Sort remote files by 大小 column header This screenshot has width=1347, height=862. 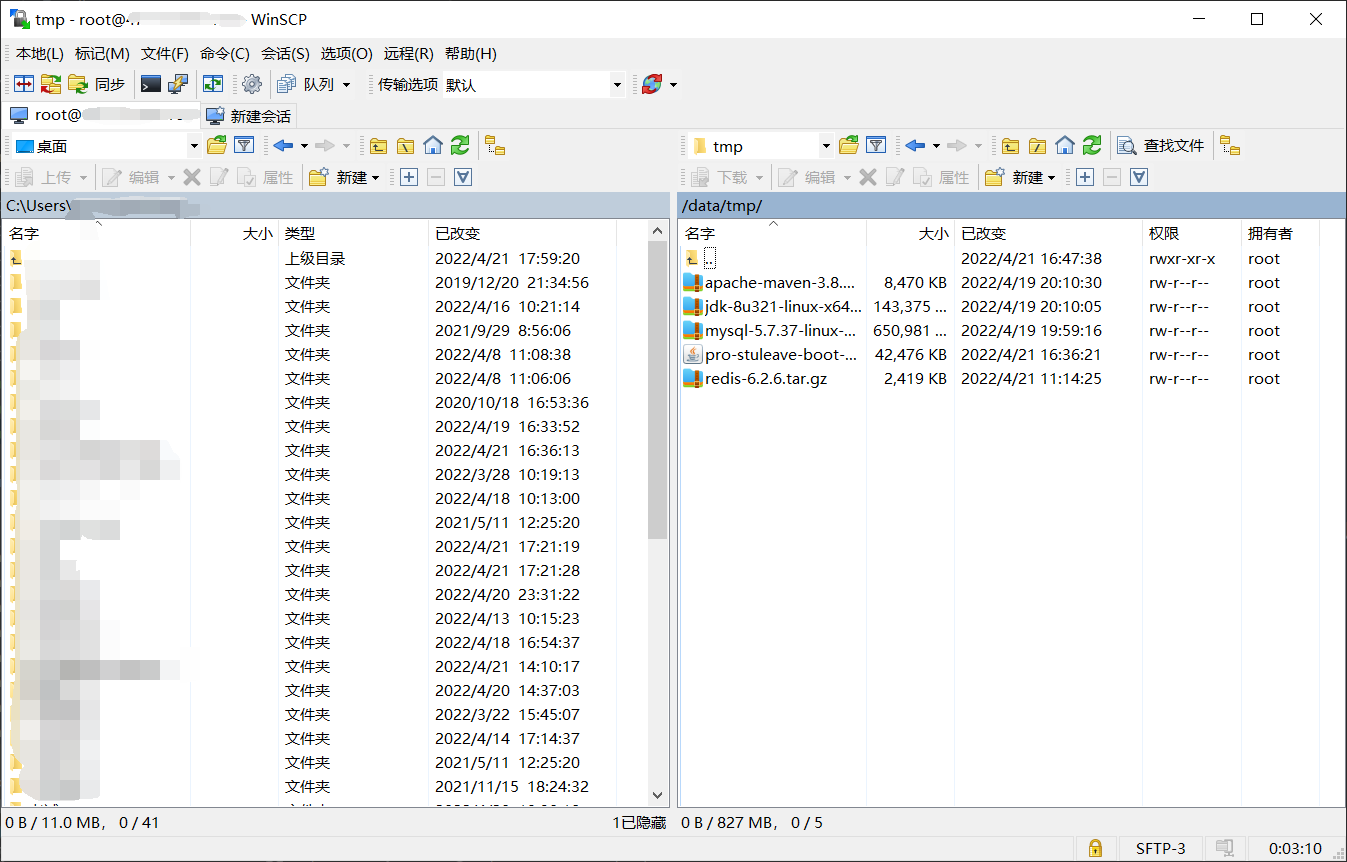[910, 233]
